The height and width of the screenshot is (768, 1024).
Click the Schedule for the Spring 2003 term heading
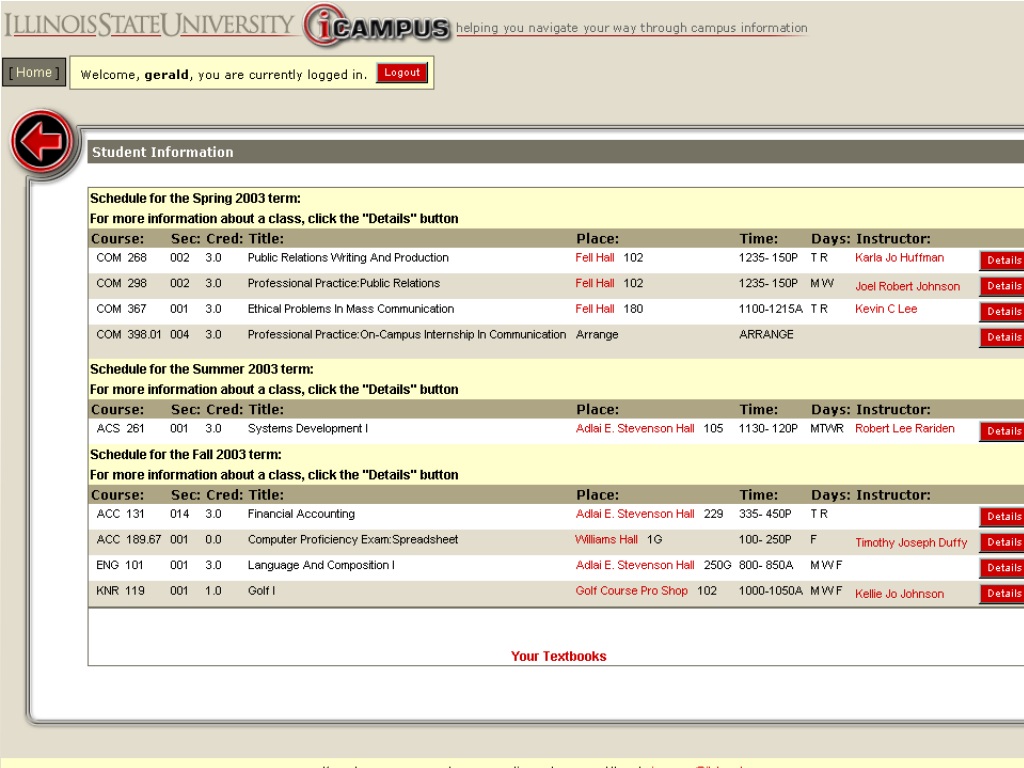(195, 198)
